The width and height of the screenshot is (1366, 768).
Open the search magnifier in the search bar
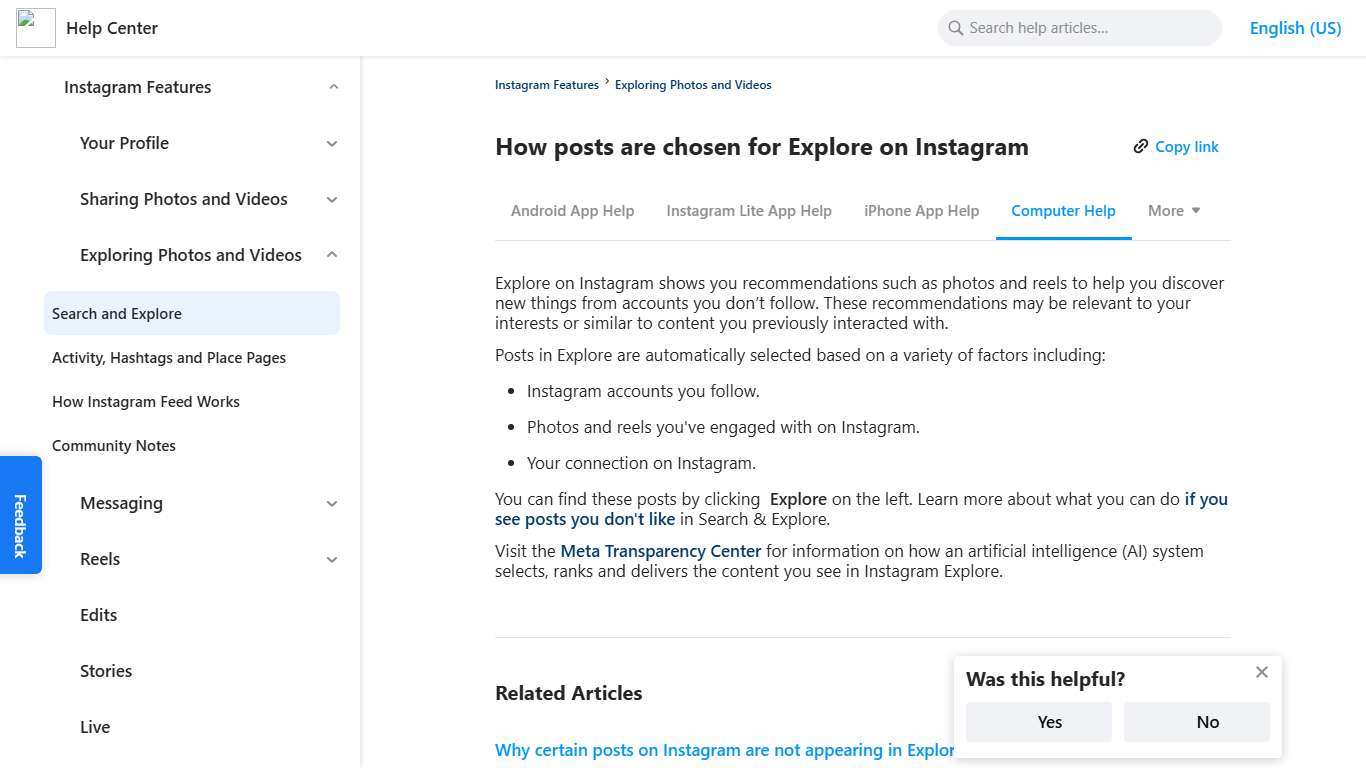click(x=956, y=27)
